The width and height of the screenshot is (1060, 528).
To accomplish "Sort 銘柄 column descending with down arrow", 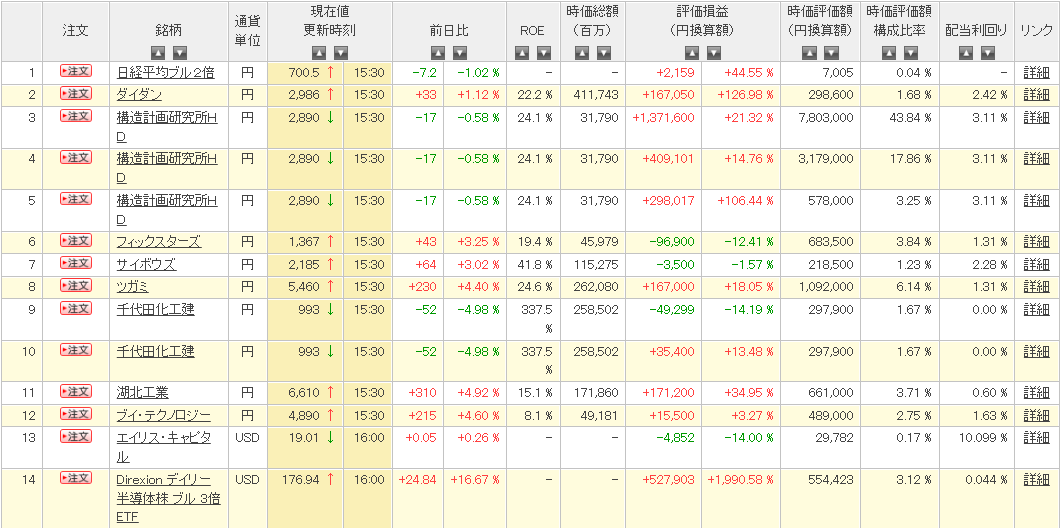I will tap(179, 52).
